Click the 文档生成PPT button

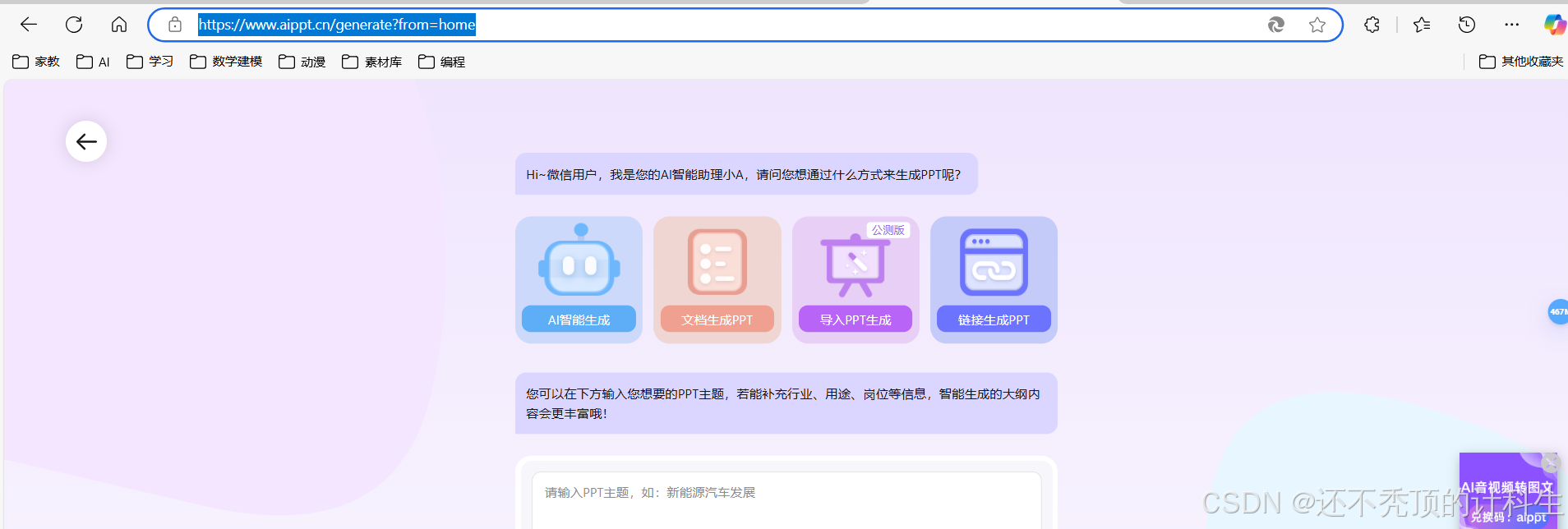[x=717, y=320]
